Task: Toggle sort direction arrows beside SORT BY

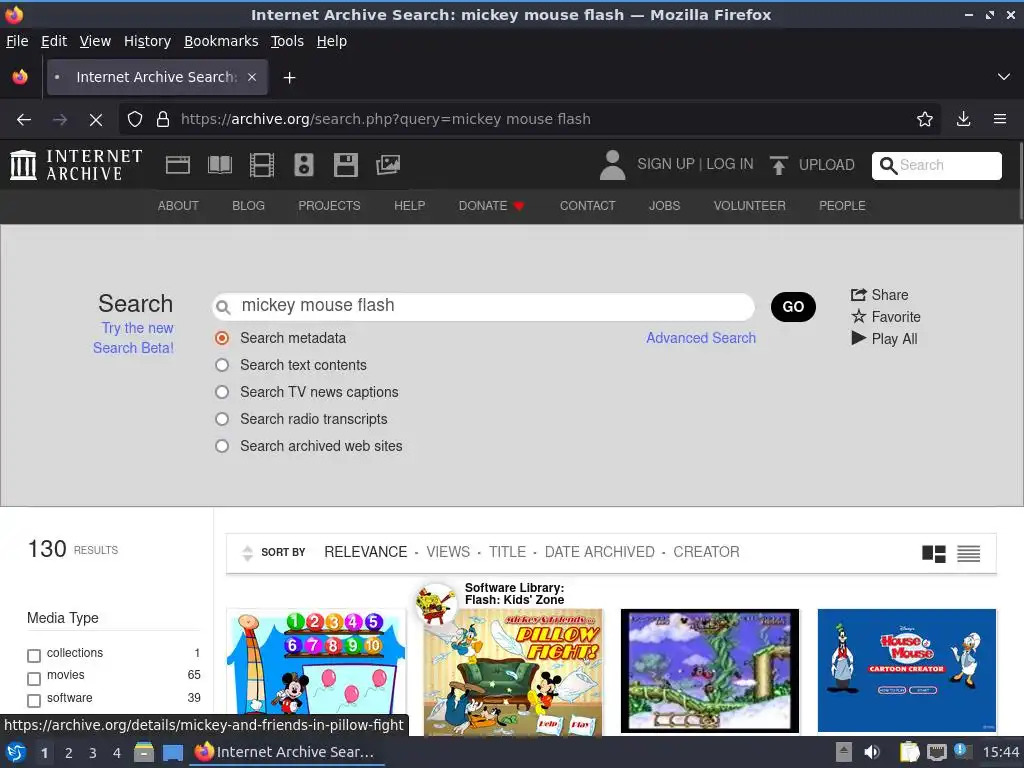Action: tap(247, 552)
